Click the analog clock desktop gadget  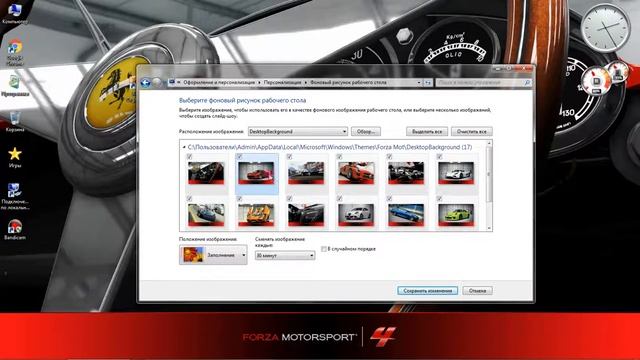(x=605, y=27)
